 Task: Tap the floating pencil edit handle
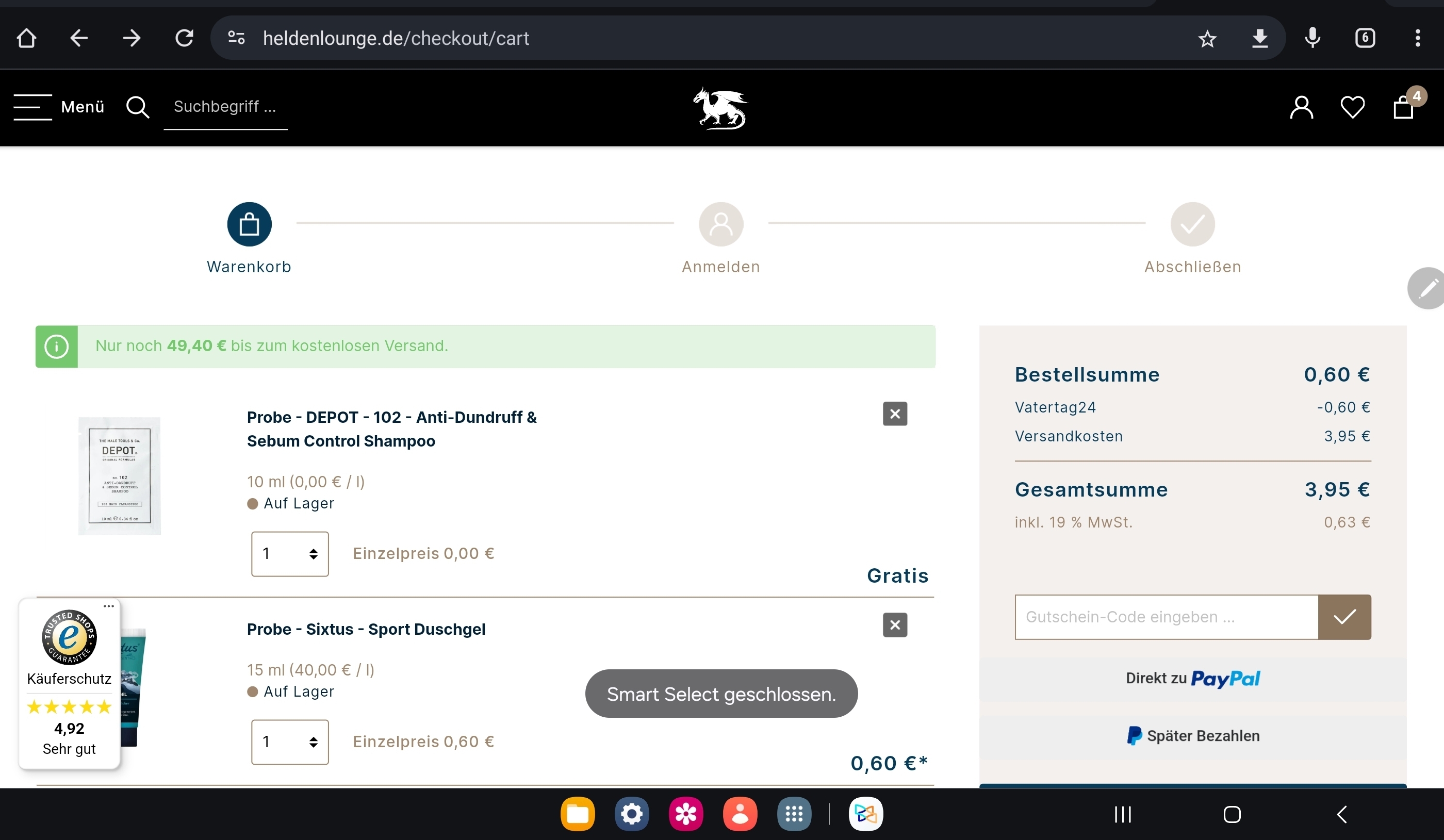tap(1427, 288)
